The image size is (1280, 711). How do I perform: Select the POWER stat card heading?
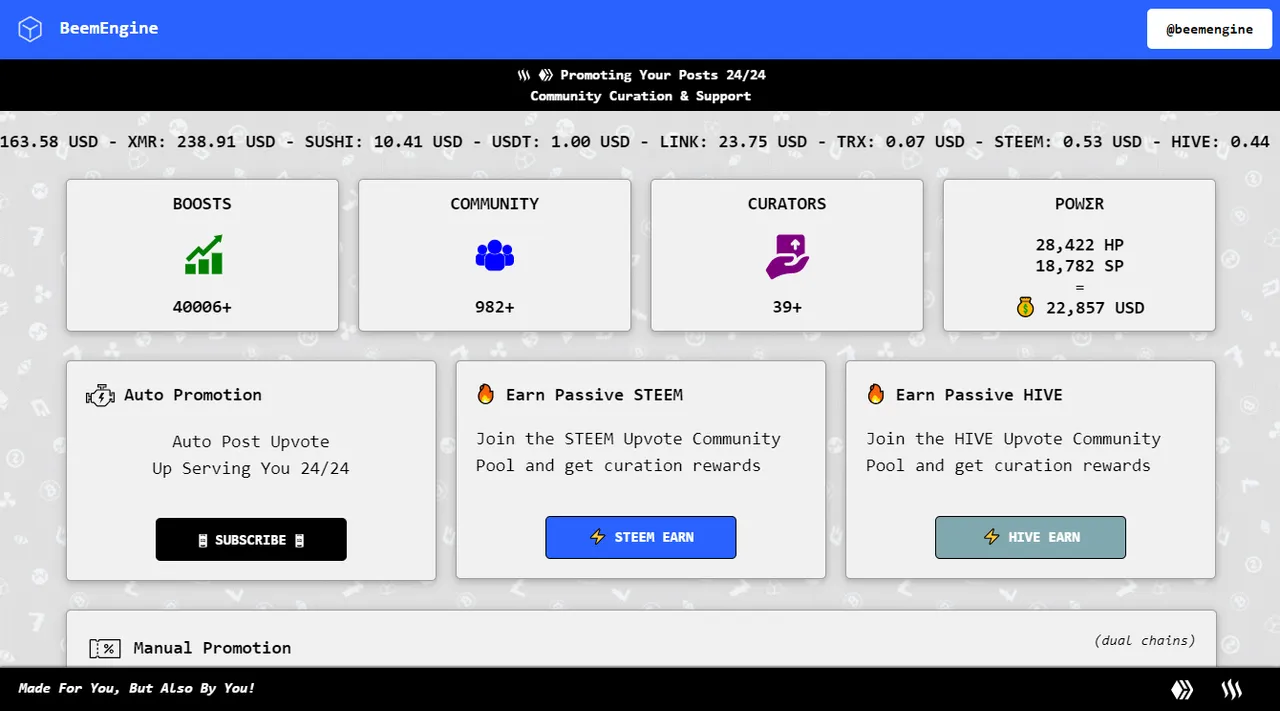(x=1080, y=204)
